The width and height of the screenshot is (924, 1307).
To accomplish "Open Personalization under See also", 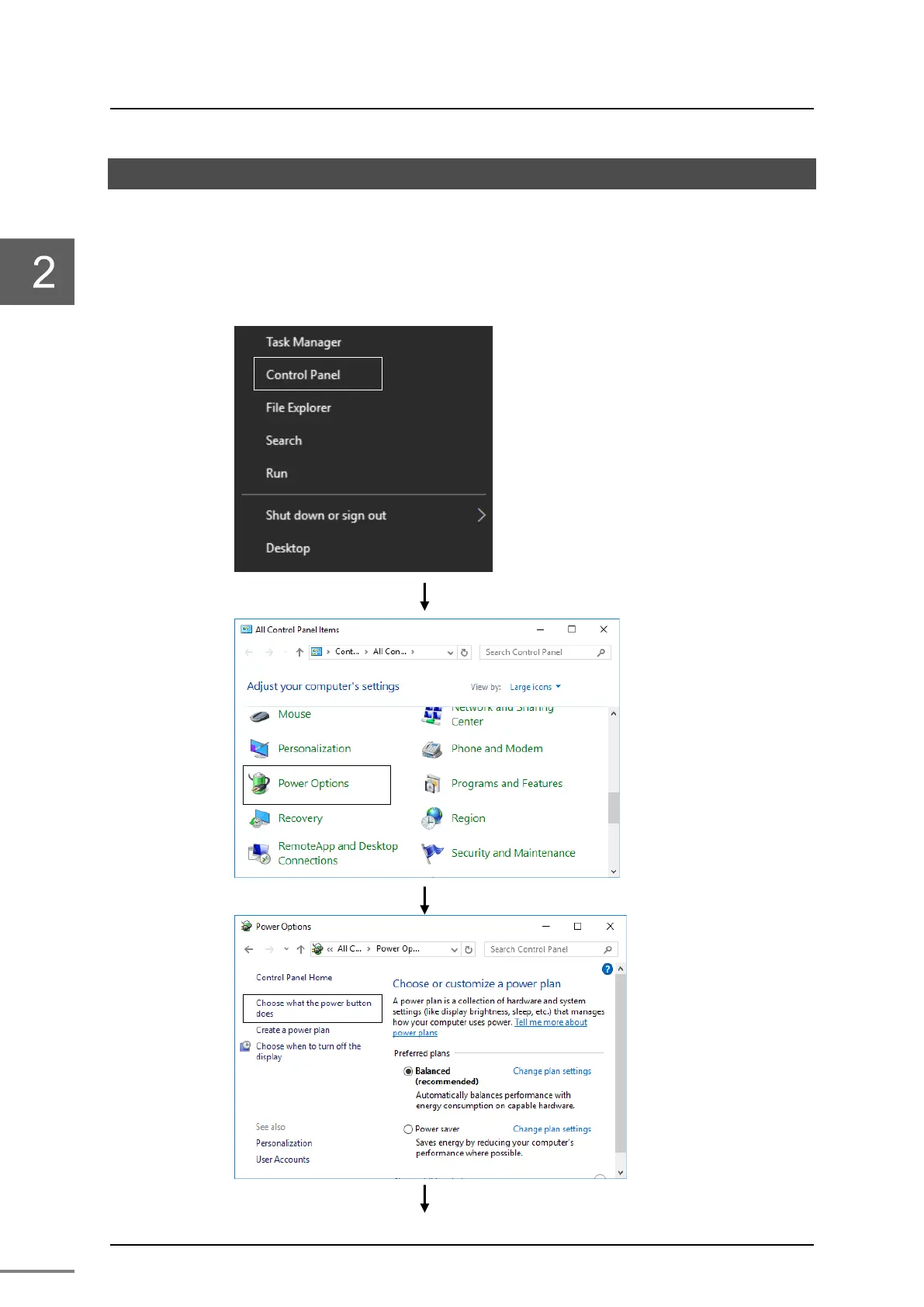I will (284, 1143).
